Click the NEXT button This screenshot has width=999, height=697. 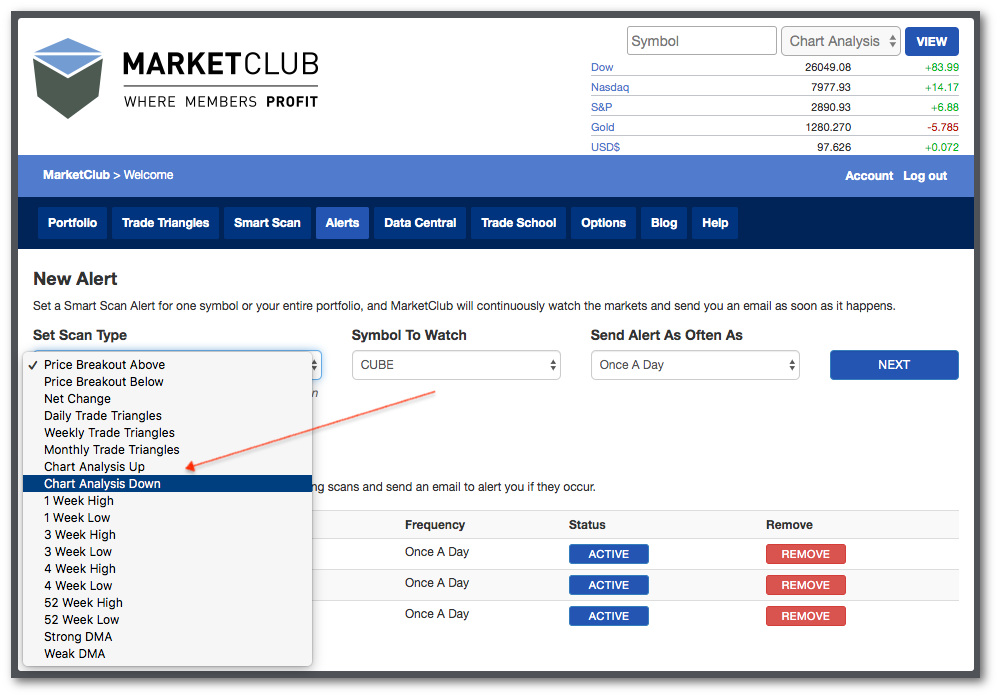(894, 365)
